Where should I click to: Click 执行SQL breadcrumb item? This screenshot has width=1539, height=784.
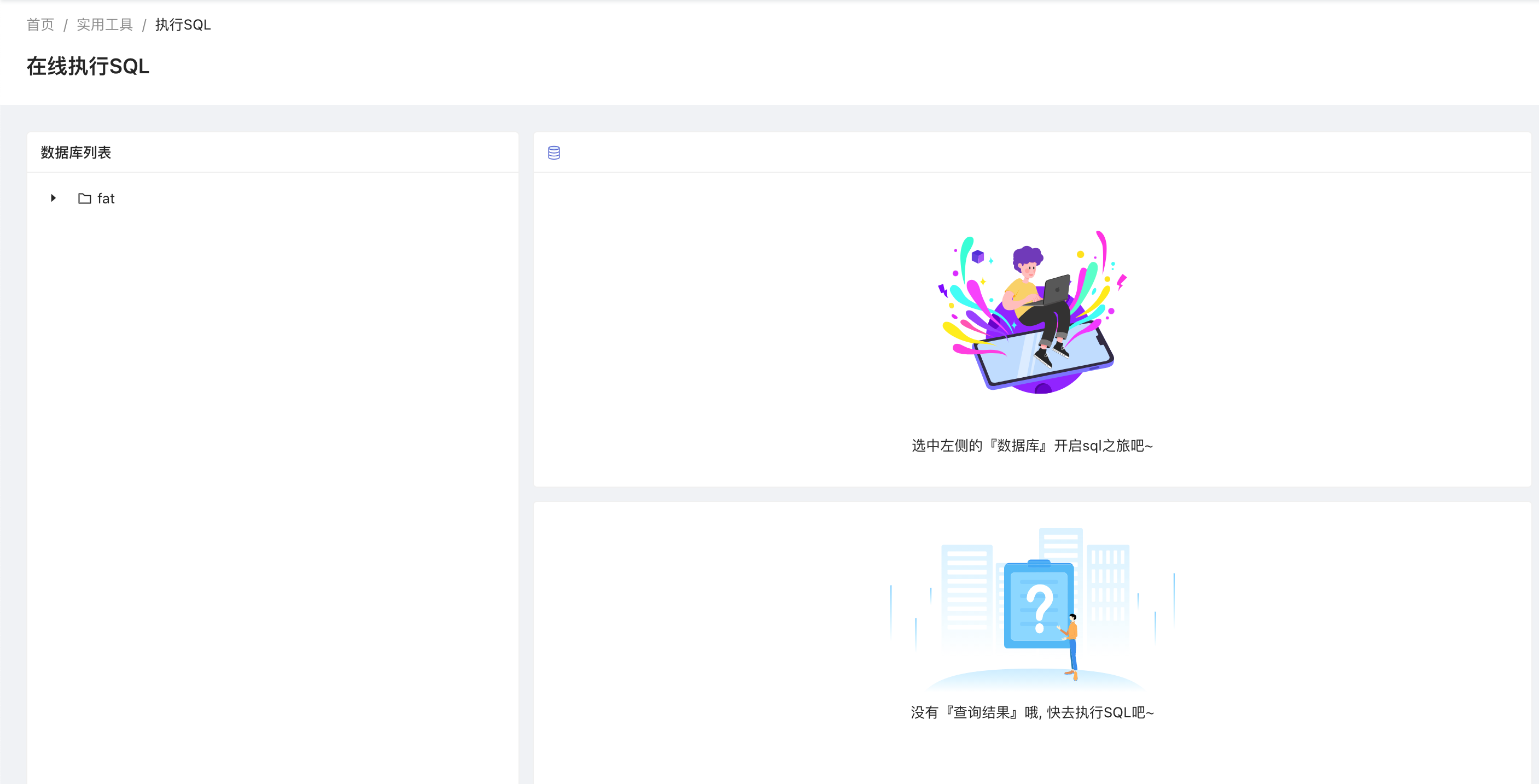click(183, 25)
